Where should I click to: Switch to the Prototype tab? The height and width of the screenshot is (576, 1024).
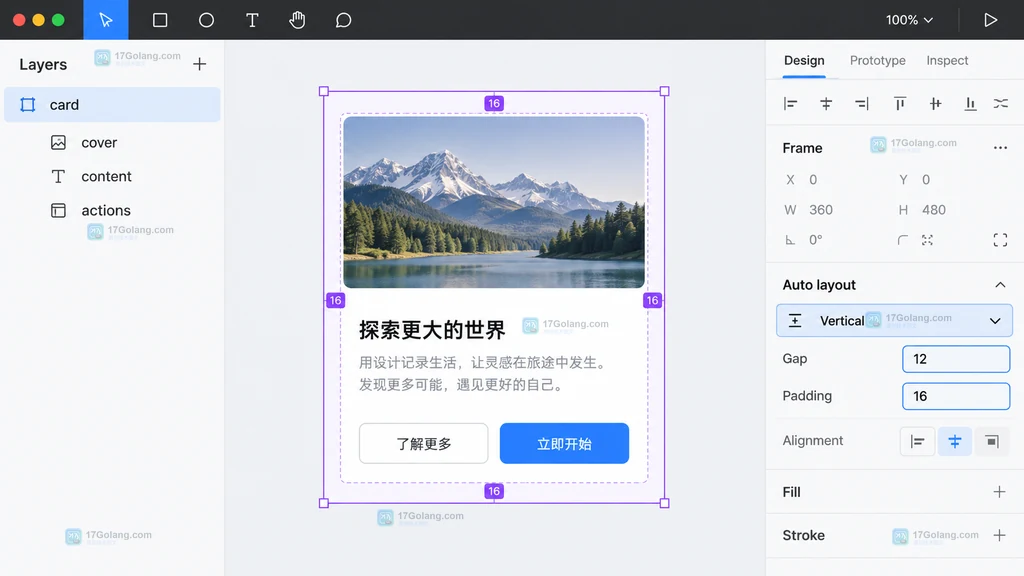[x=877, y=60]
